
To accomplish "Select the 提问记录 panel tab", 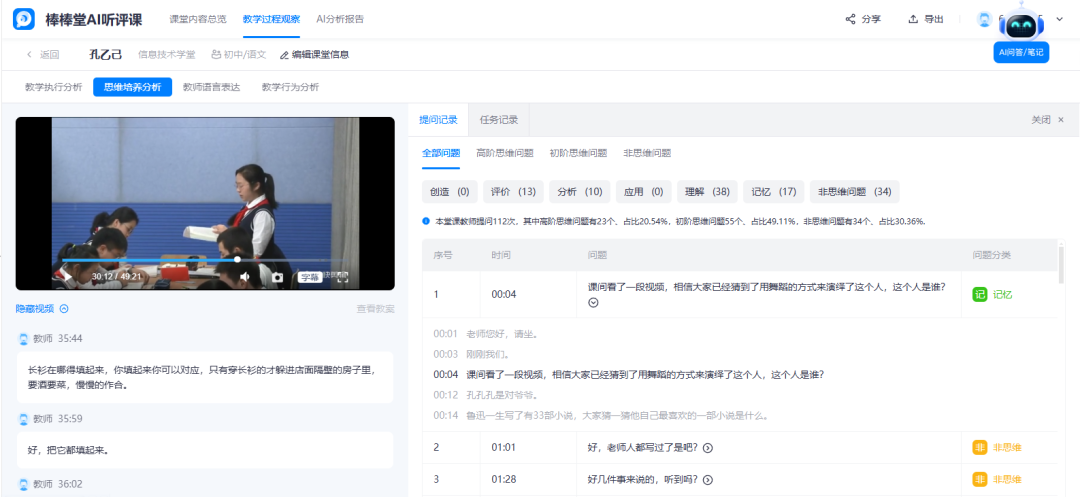I will 438,120.
